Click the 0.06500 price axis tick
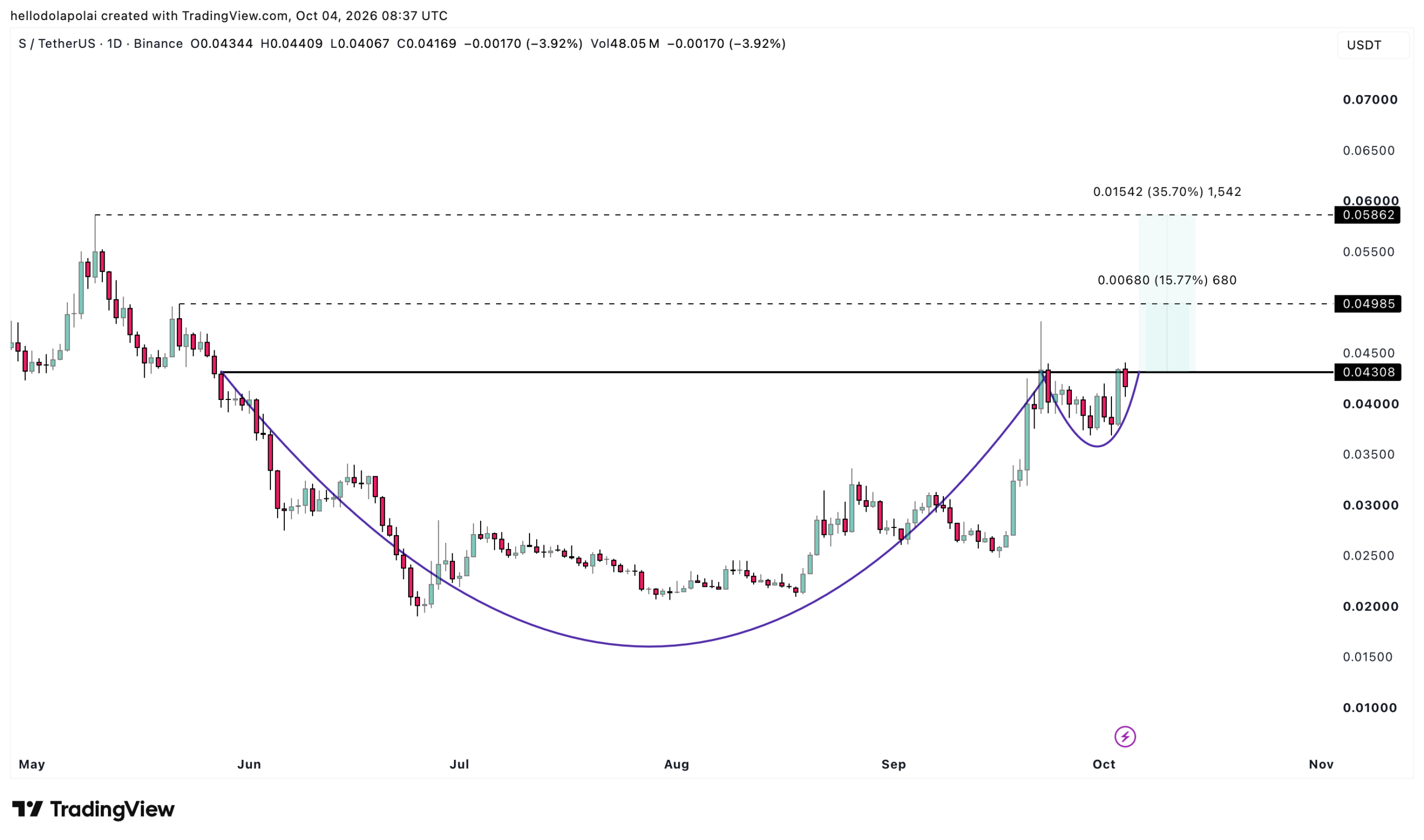The image size is (1424, 840). point(1369,151)
